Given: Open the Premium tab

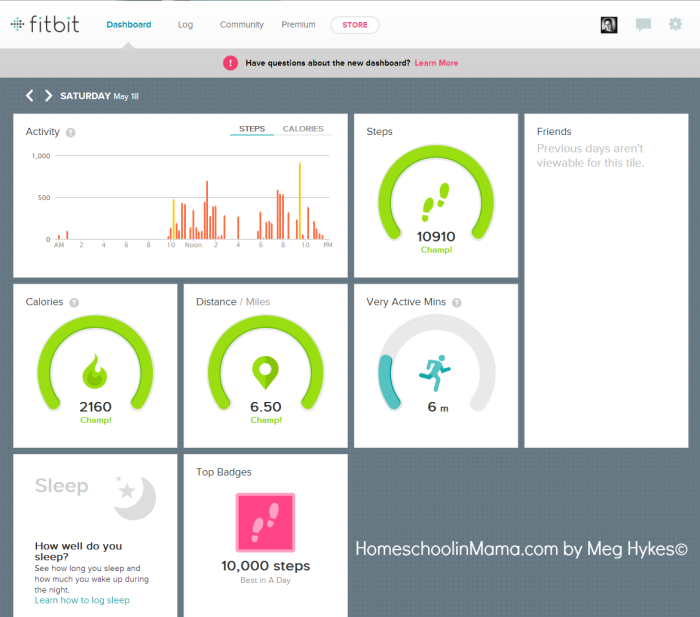Looking at the screenshot, I should tap(298, 25).
